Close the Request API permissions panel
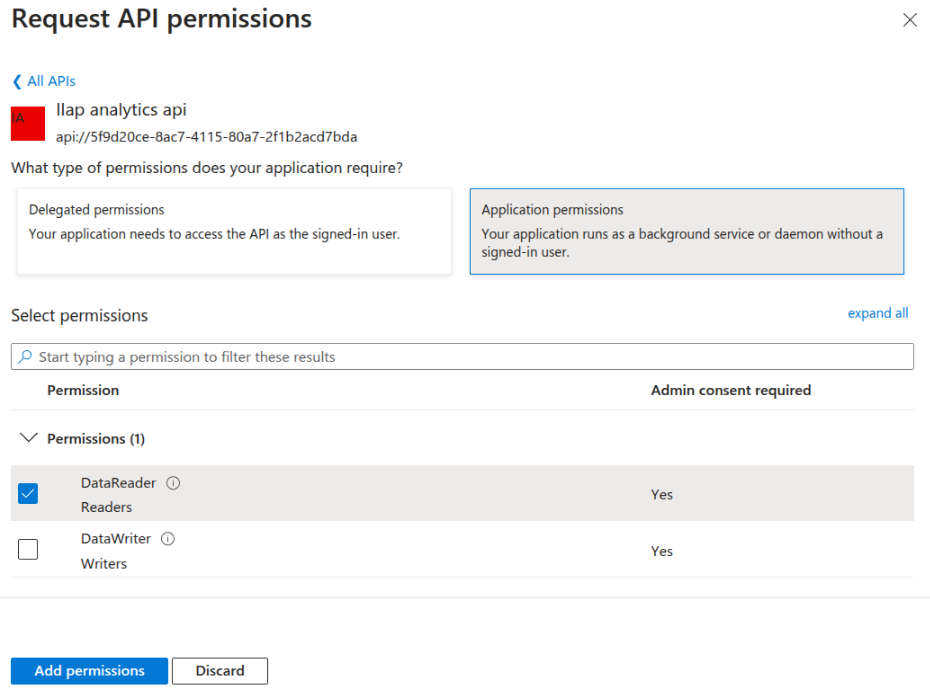The image size is (930, 700). [x=909, y=20]
